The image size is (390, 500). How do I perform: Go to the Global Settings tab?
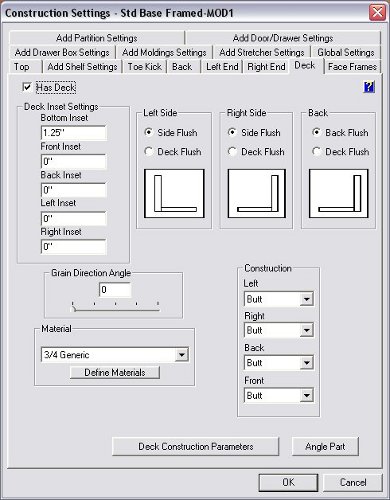(346, 53)
